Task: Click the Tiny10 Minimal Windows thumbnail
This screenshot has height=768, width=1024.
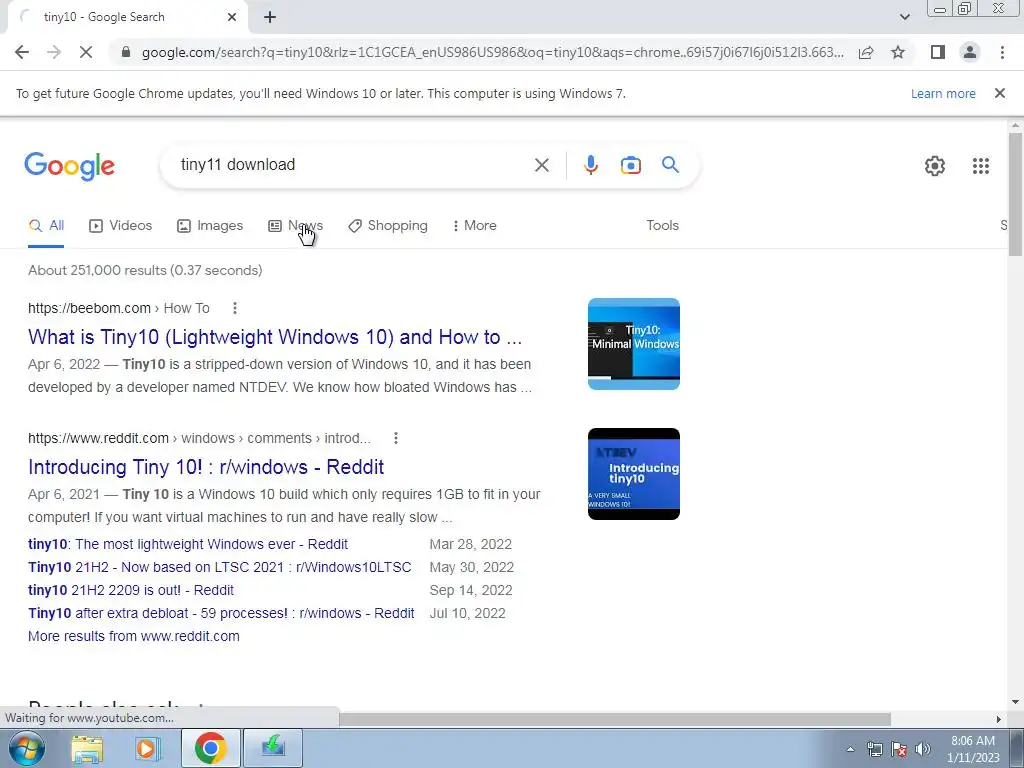Action: pyautogui.click(x=633, y=344)
